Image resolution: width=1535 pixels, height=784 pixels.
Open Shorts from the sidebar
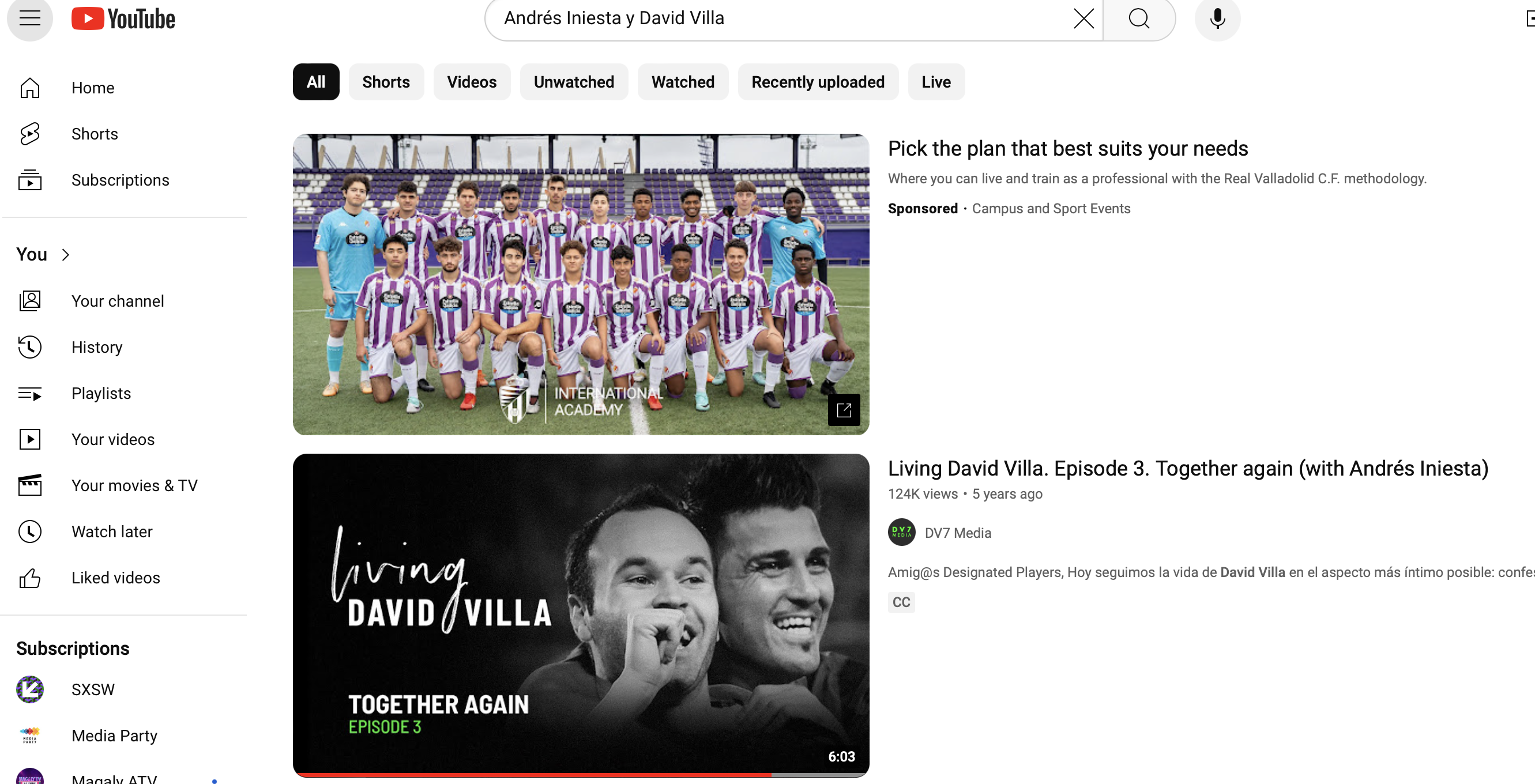(94, 134)
